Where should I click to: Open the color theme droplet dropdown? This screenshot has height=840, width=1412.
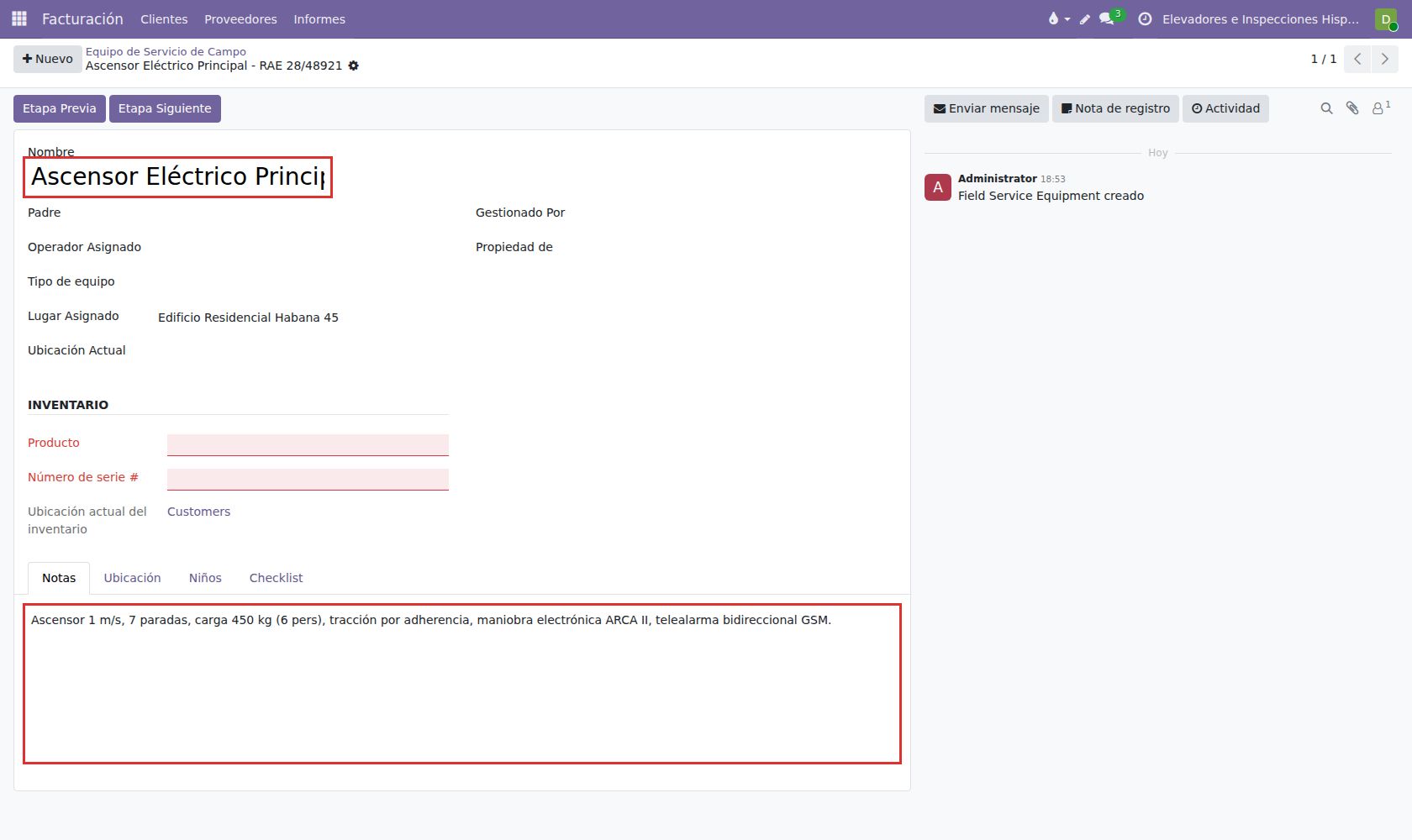[1058, 18]
